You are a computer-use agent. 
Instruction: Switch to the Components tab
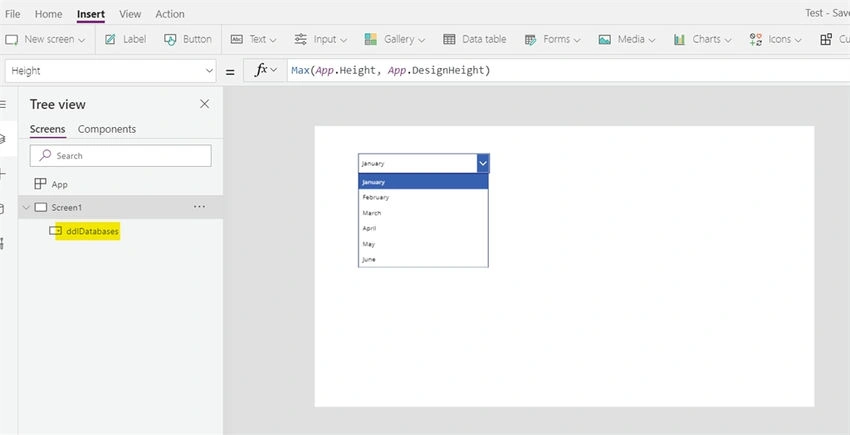(x=107, y=129)
